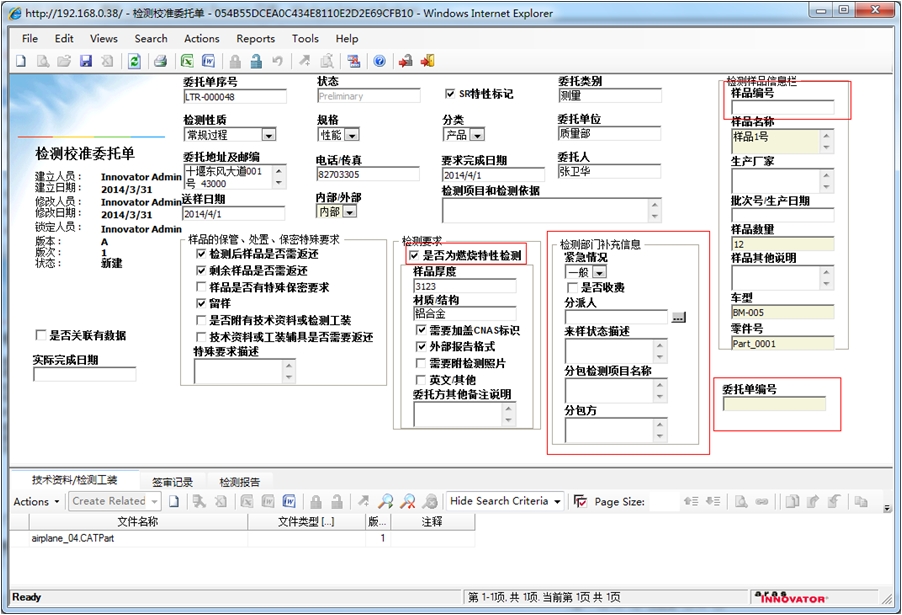Check 是否附有技术资料或检测工装
The height and width of the screenshot is (615, 902).
coord(201,320)
